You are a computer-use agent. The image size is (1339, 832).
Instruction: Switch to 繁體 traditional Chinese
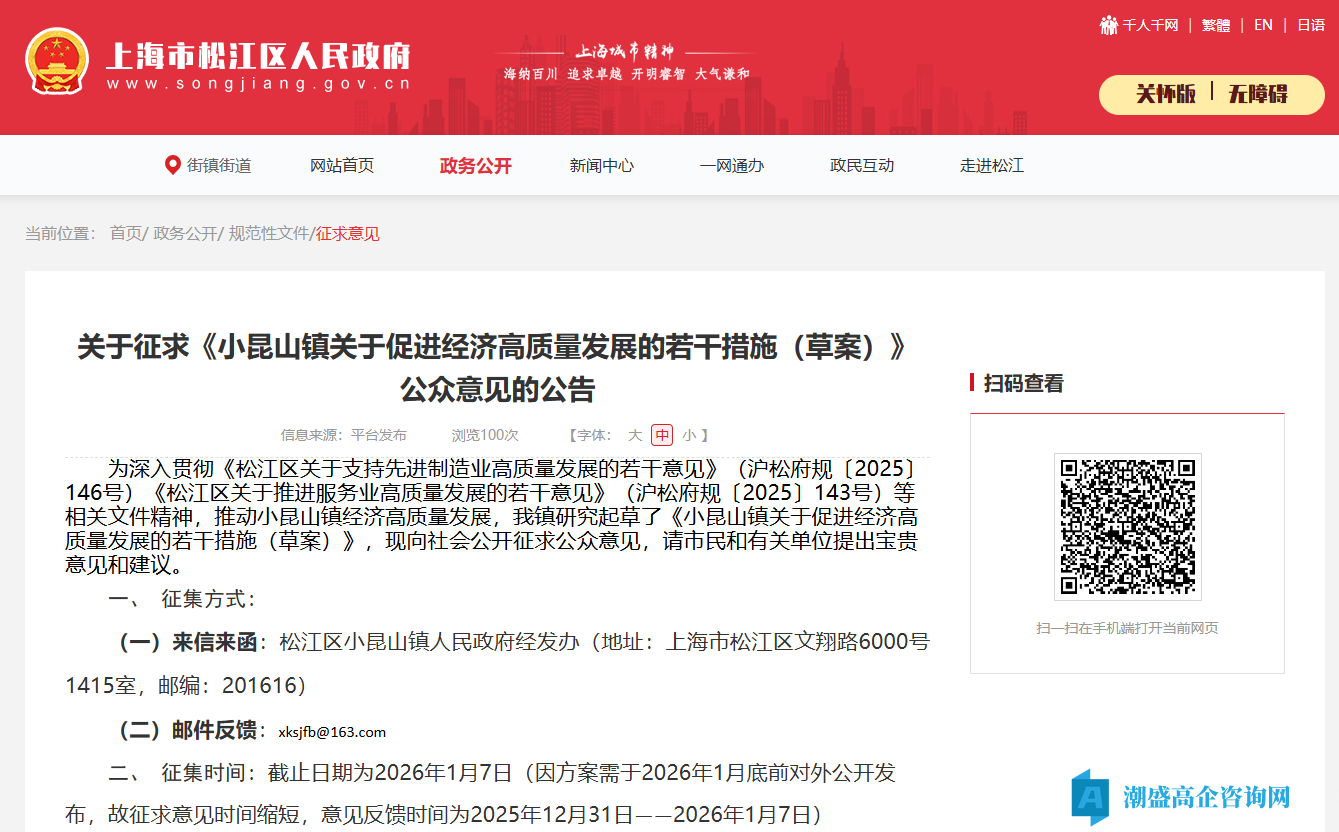tap(1216, 25)
